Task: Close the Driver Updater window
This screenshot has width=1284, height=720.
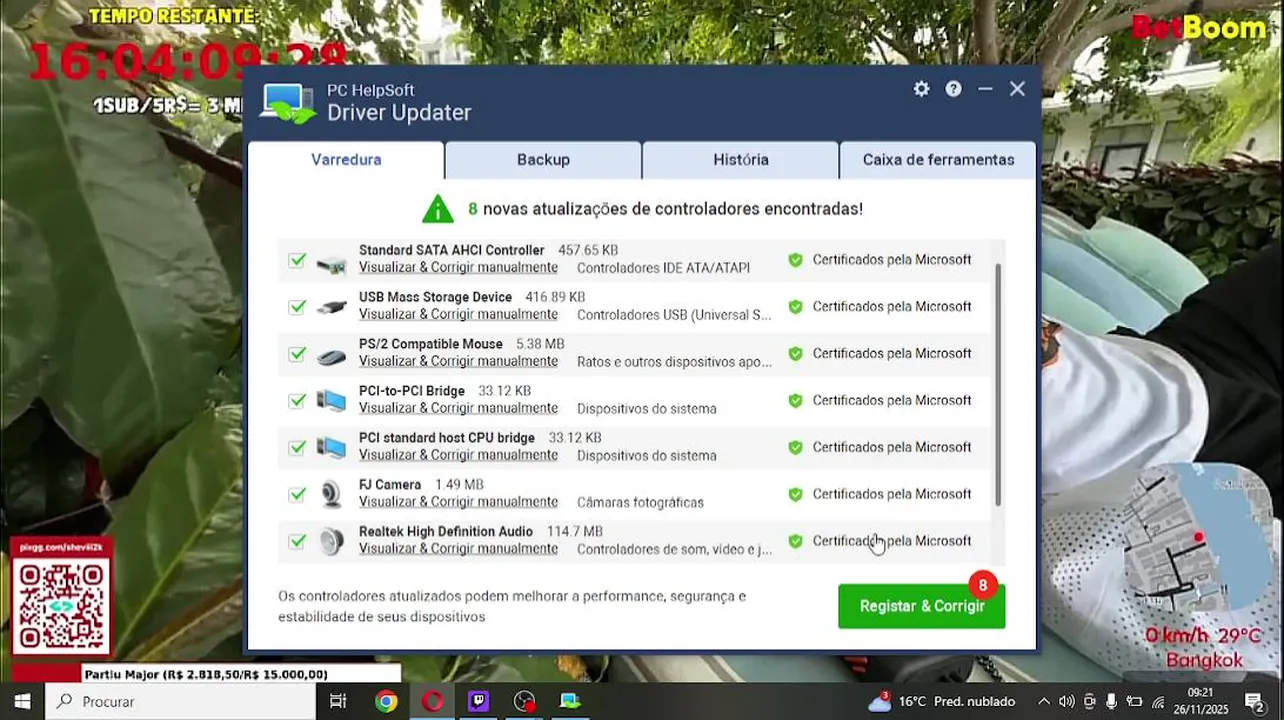Action: point(1017,89)
